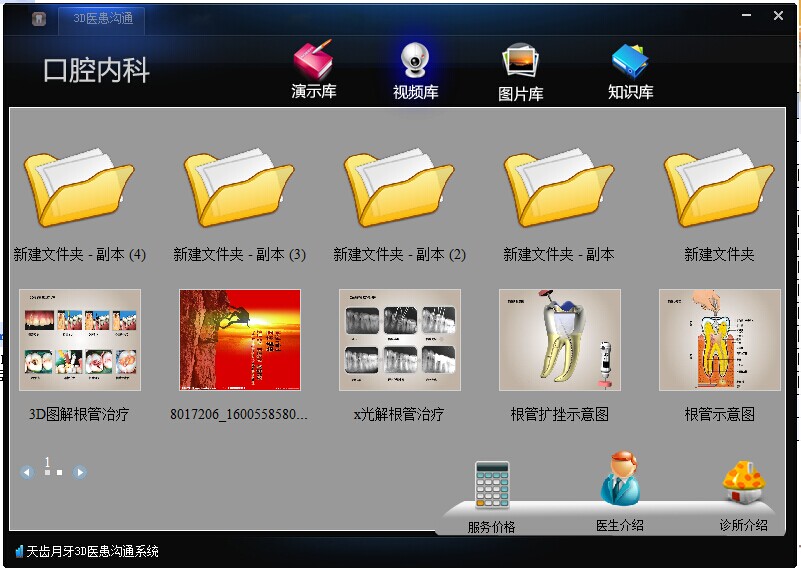Open the red sunset 8017206 thumbnail
801x572 pixels.
pyautogui.click(x=240, y=340)
